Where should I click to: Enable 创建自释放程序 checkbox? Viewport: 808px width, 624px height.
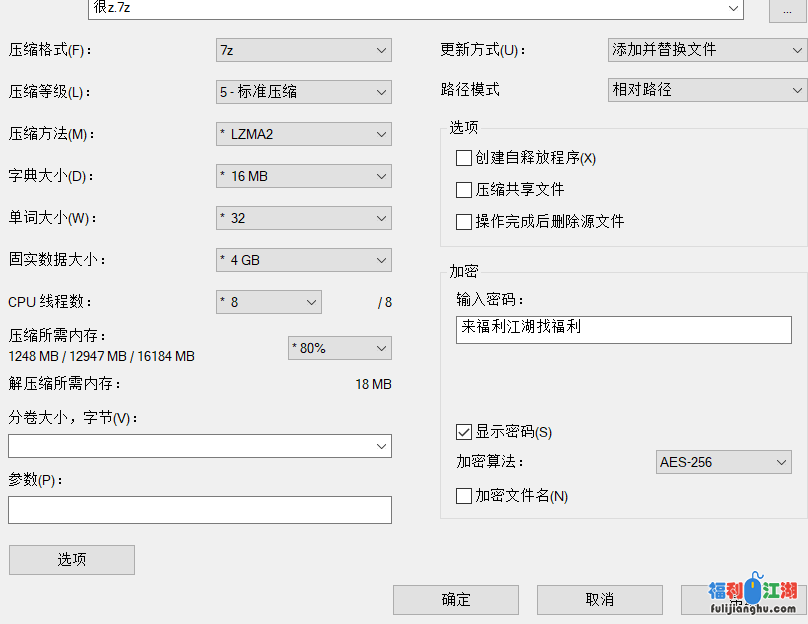pyautogui.click(x=464, y=158)
